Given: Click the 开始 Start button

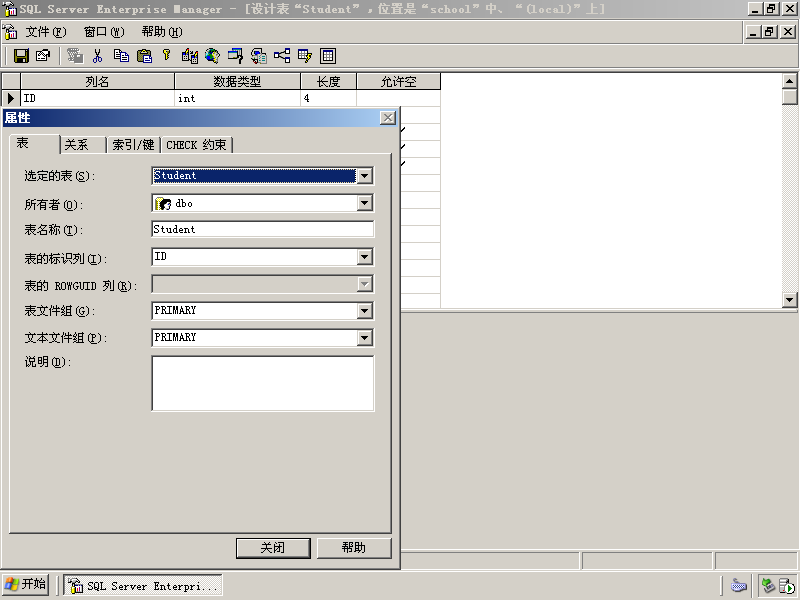Looking at the screenshot, I should [26, 584].
